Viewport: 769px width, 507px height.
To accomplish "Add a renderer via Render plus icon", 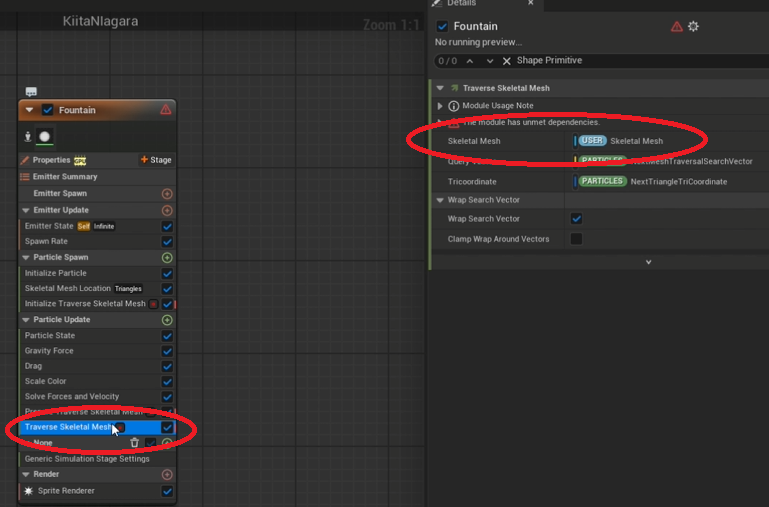I will click(x=167, y=475).
